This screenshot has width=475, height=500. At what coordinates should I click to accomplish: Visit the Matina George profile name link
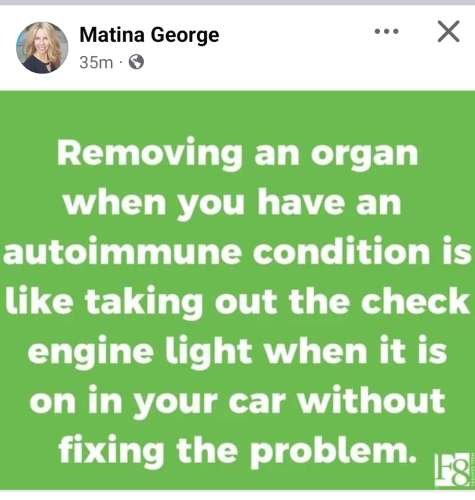pos(149,35)
